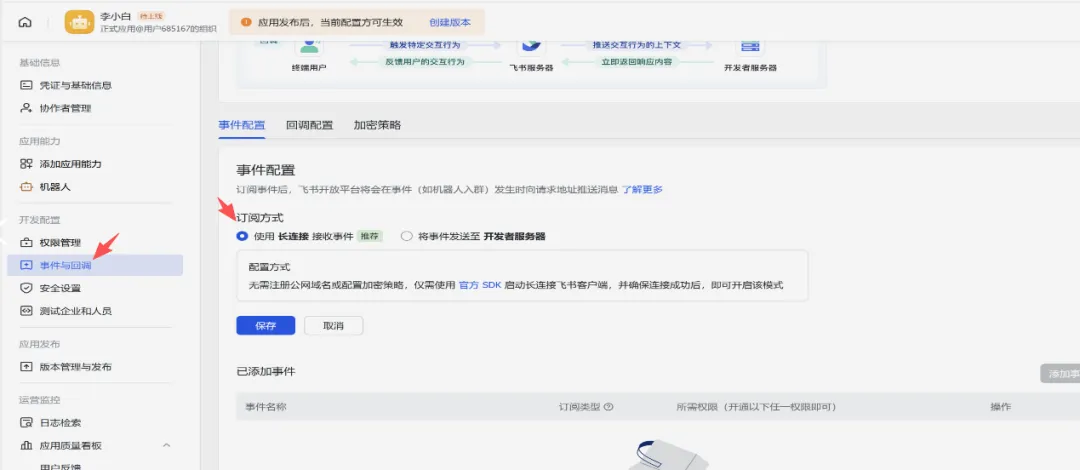Image resolution: width=1080 pixels, height=470 pixels.
Task: Click the 推荐 badge
Action: pos(370,236)
